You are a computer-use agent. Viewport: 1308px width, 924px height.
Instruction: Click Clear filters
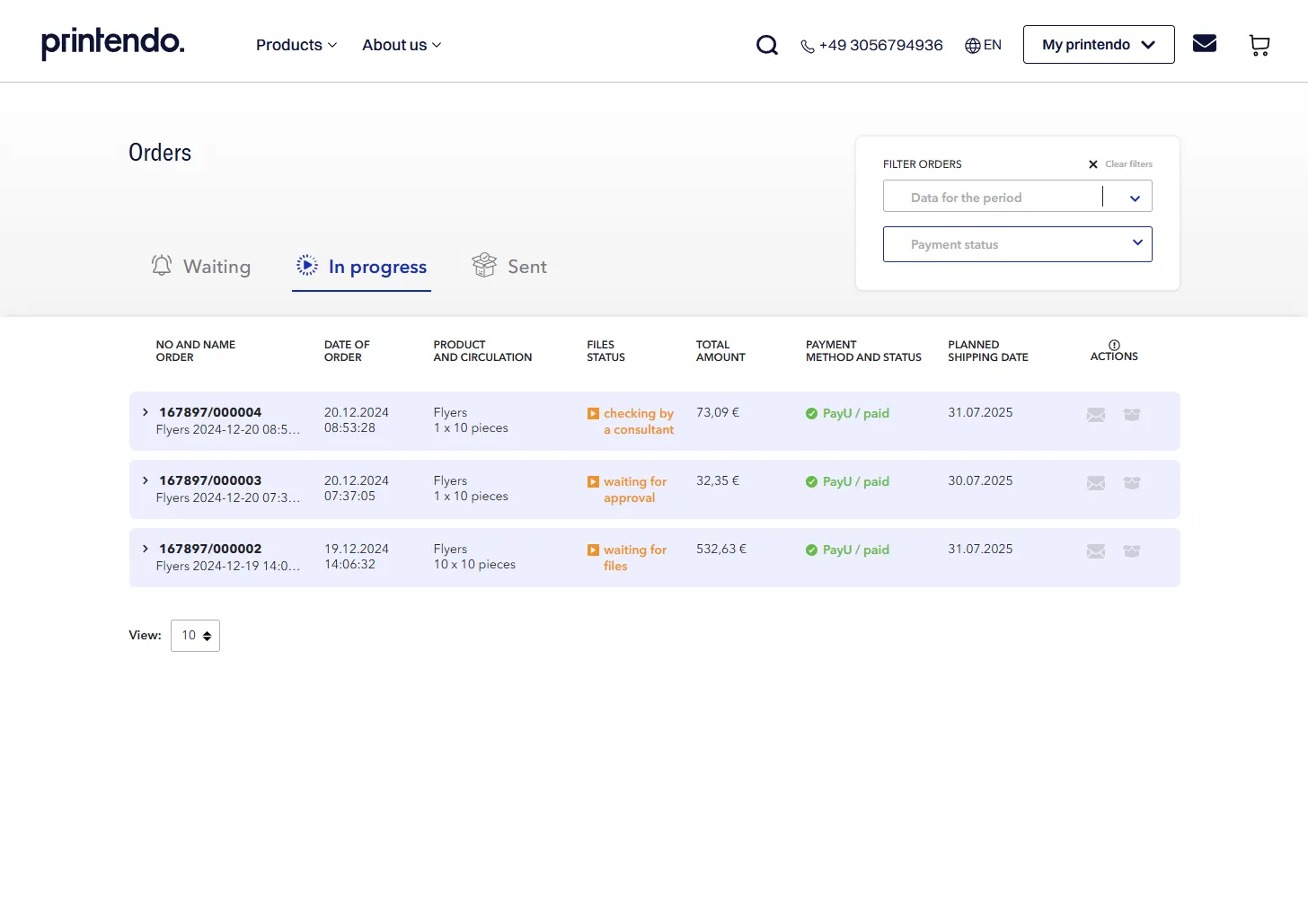1120,164
